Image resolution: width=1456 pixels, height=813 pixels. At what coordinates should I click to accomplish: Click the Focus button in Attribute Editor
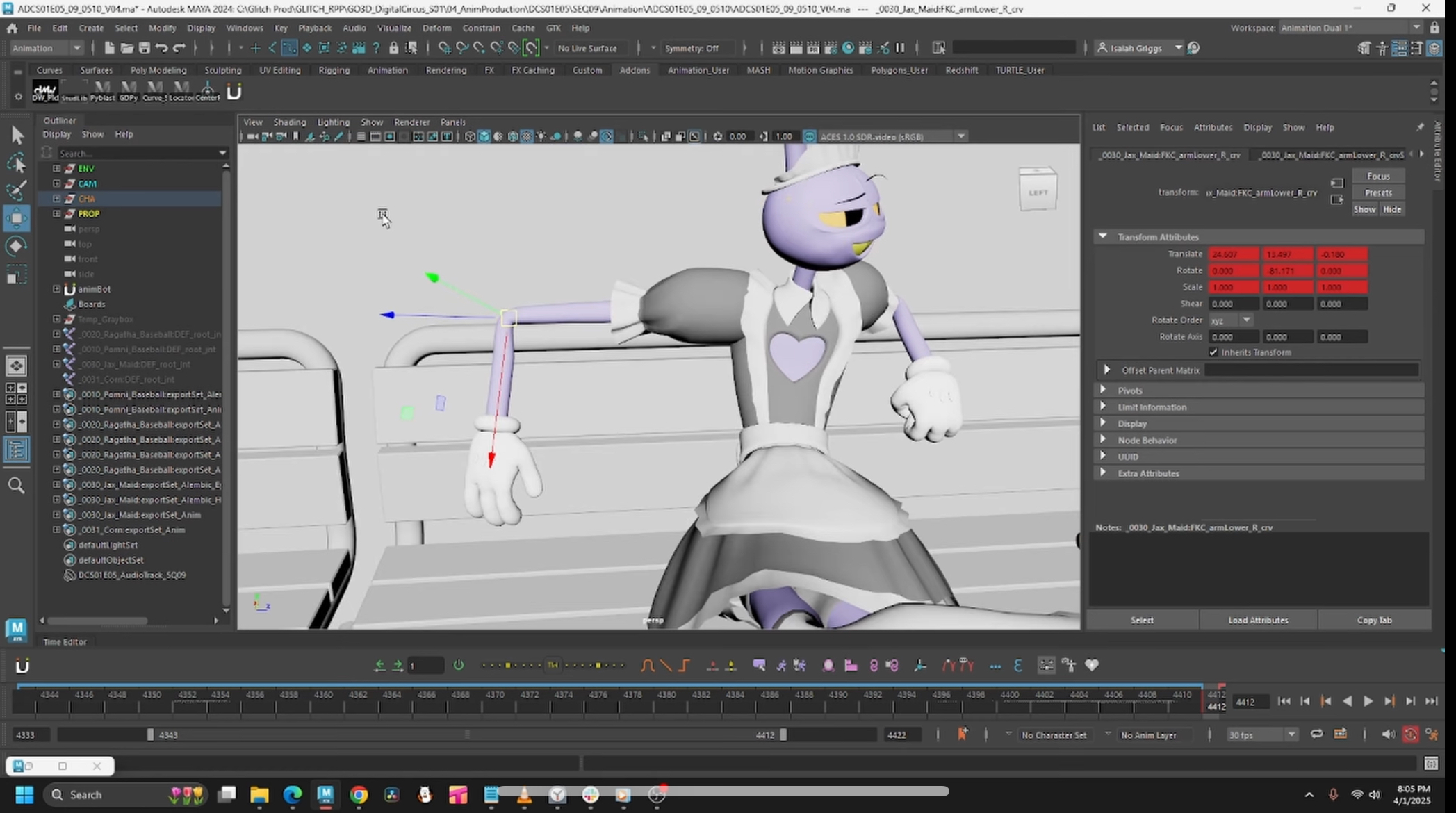(1378, 176)
